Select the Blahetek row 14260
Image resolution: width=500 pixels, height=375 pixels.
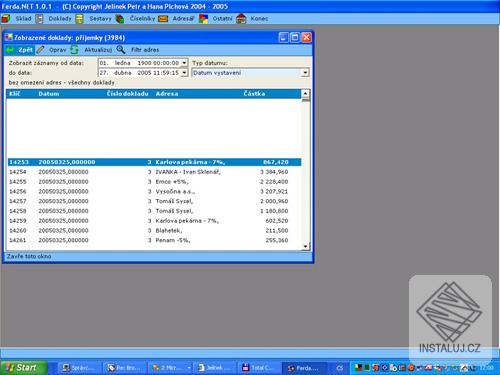pos(154,231)
